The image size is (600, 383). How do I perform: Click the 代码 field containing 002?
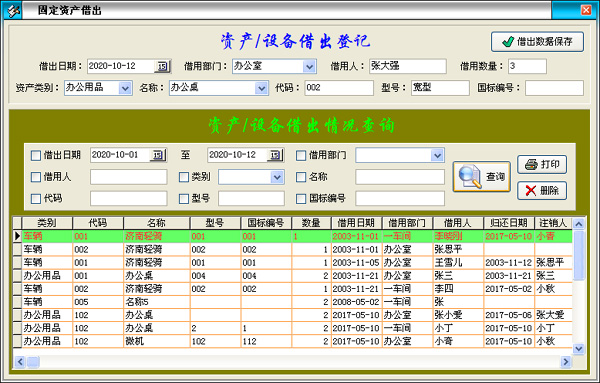[339, 88]
